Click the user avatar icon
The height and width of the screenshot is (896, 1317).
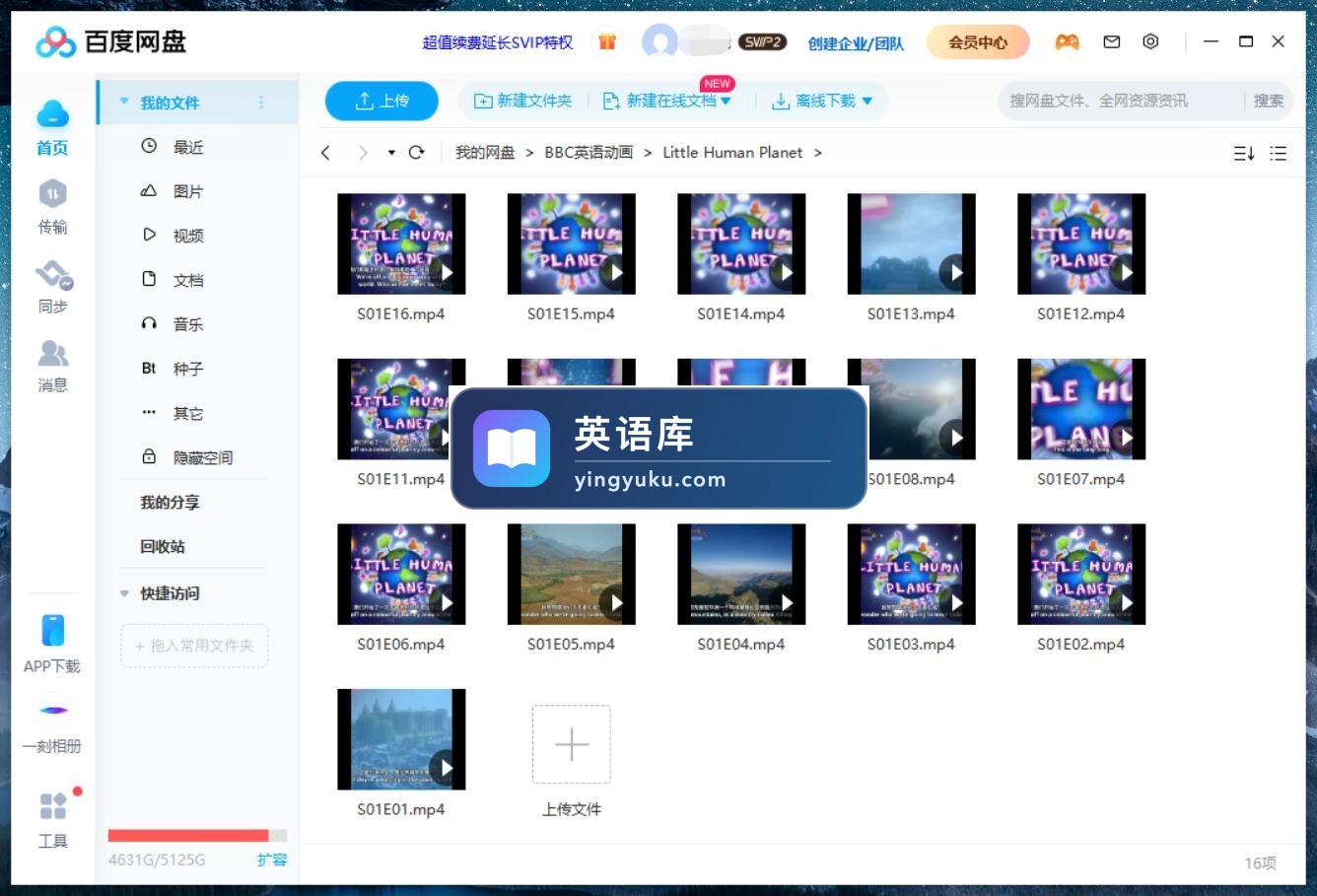[x=659, y=41]
